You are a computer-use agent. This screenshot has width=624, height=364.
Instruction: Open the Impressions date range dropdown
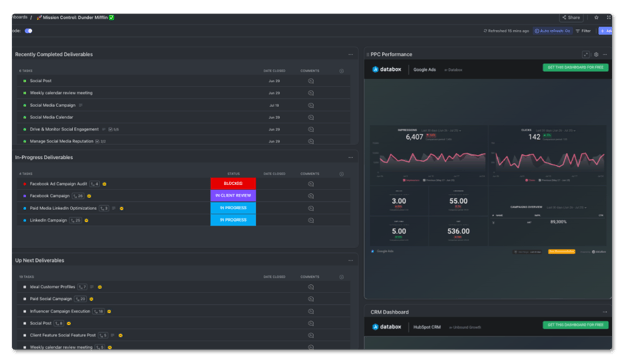click(441, 130)
